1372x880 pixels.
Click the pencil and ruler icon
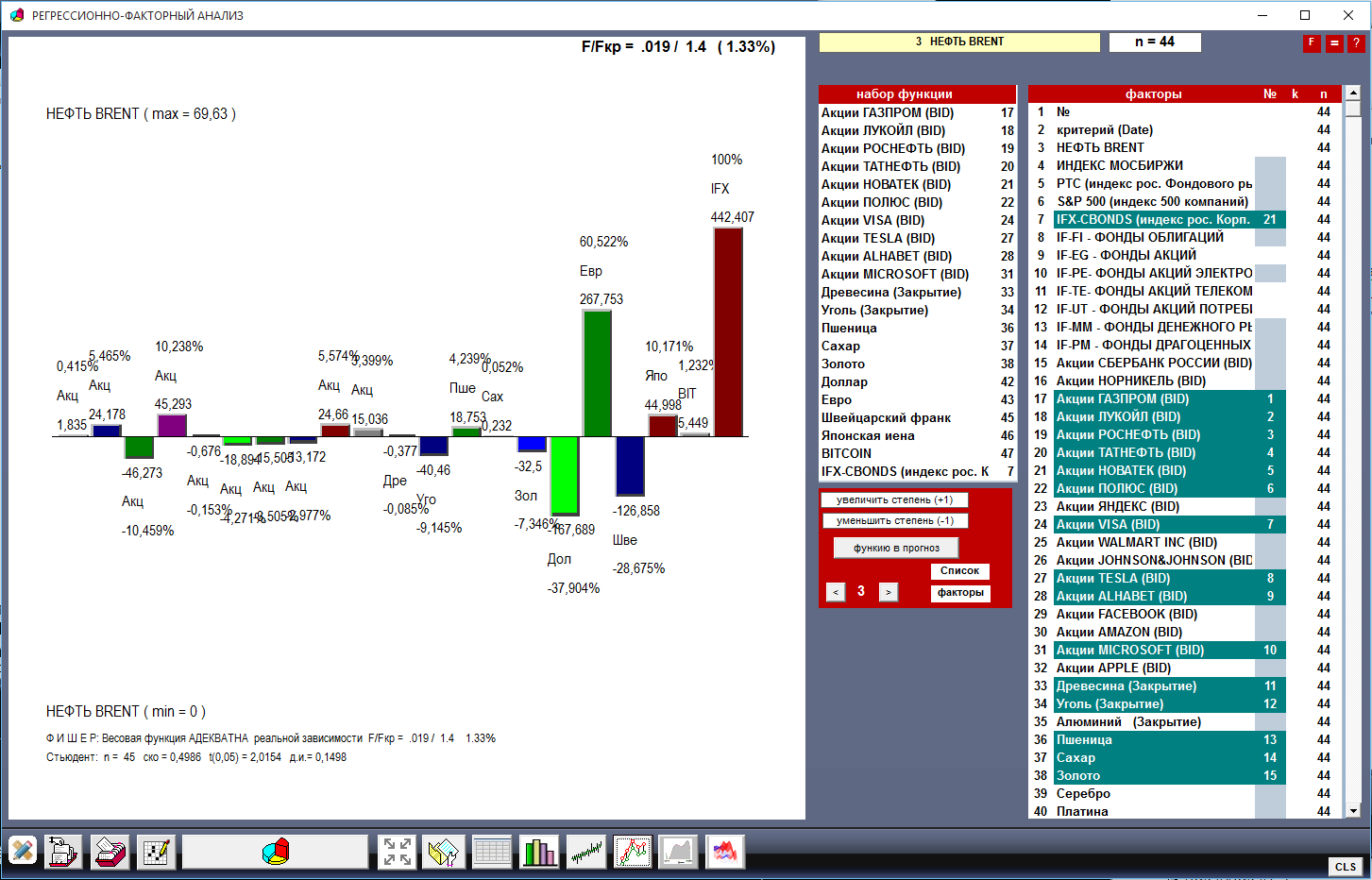coord(23,852)
